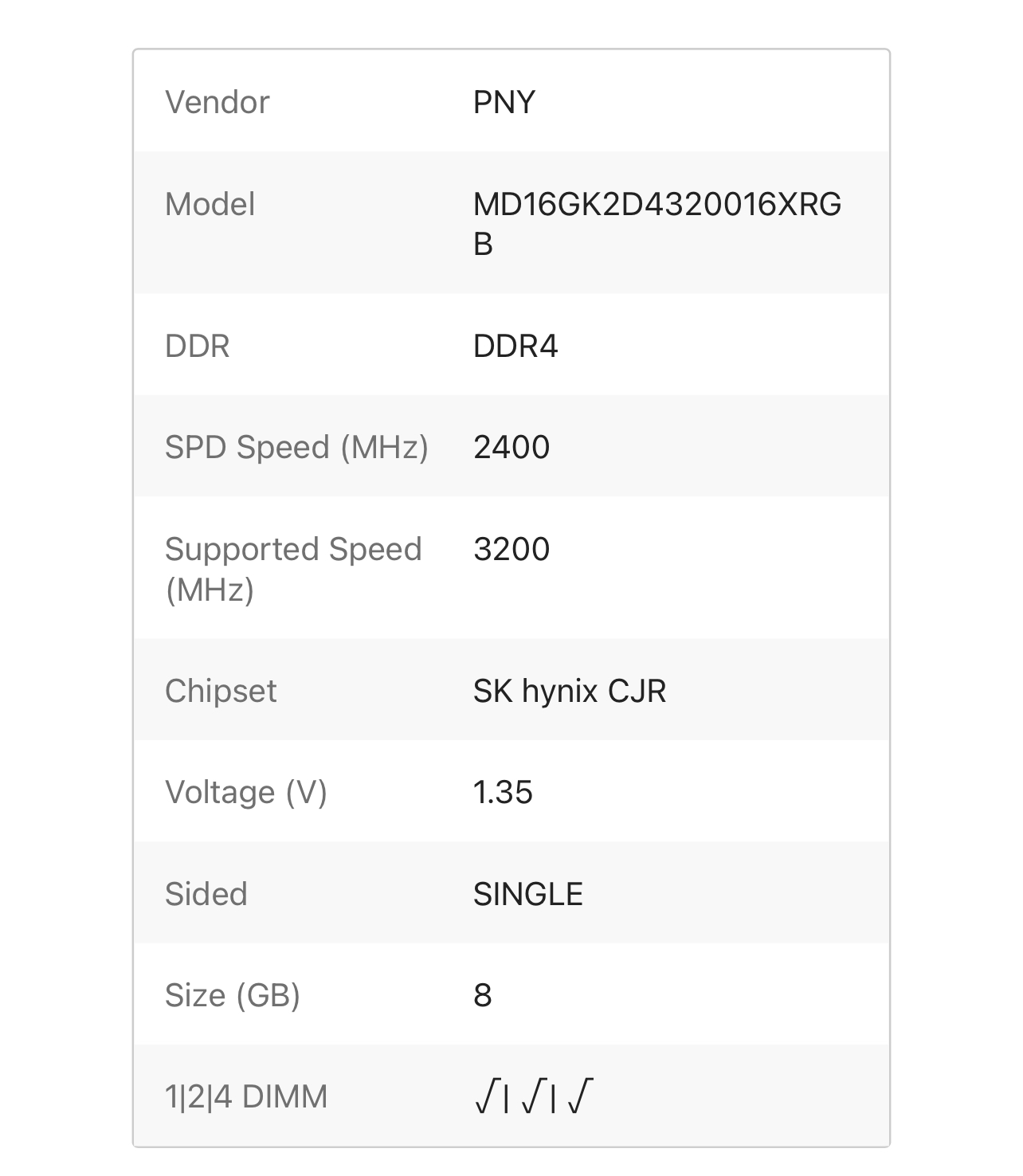Click the first DIMM checkmark symbol
This screenshot has height=1176, width=1023.
[486, 1096]
